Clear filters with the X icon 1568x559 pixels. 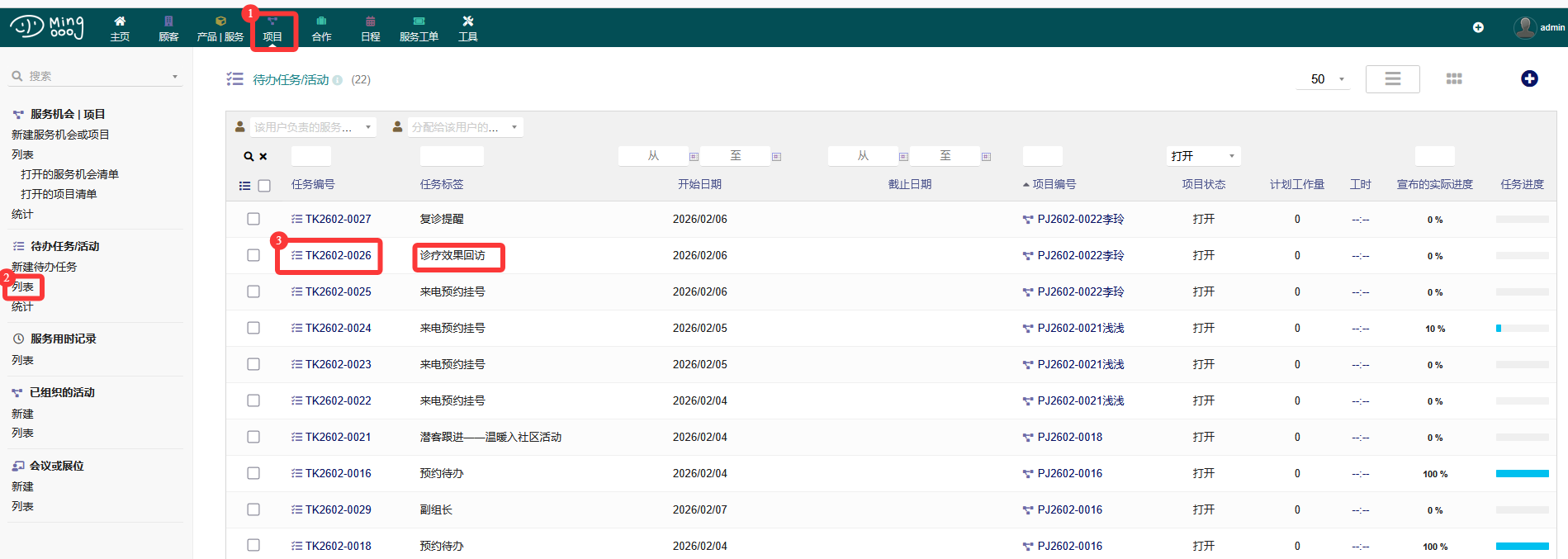pos(263,156)
